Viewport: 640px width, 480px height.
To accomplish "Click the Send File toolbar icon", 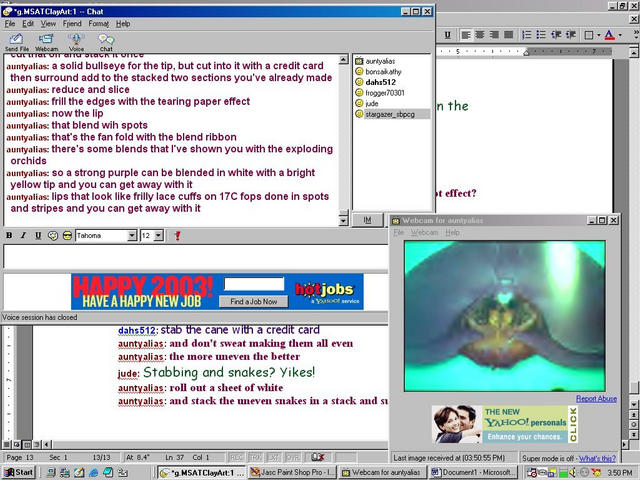I will [16, 42].
